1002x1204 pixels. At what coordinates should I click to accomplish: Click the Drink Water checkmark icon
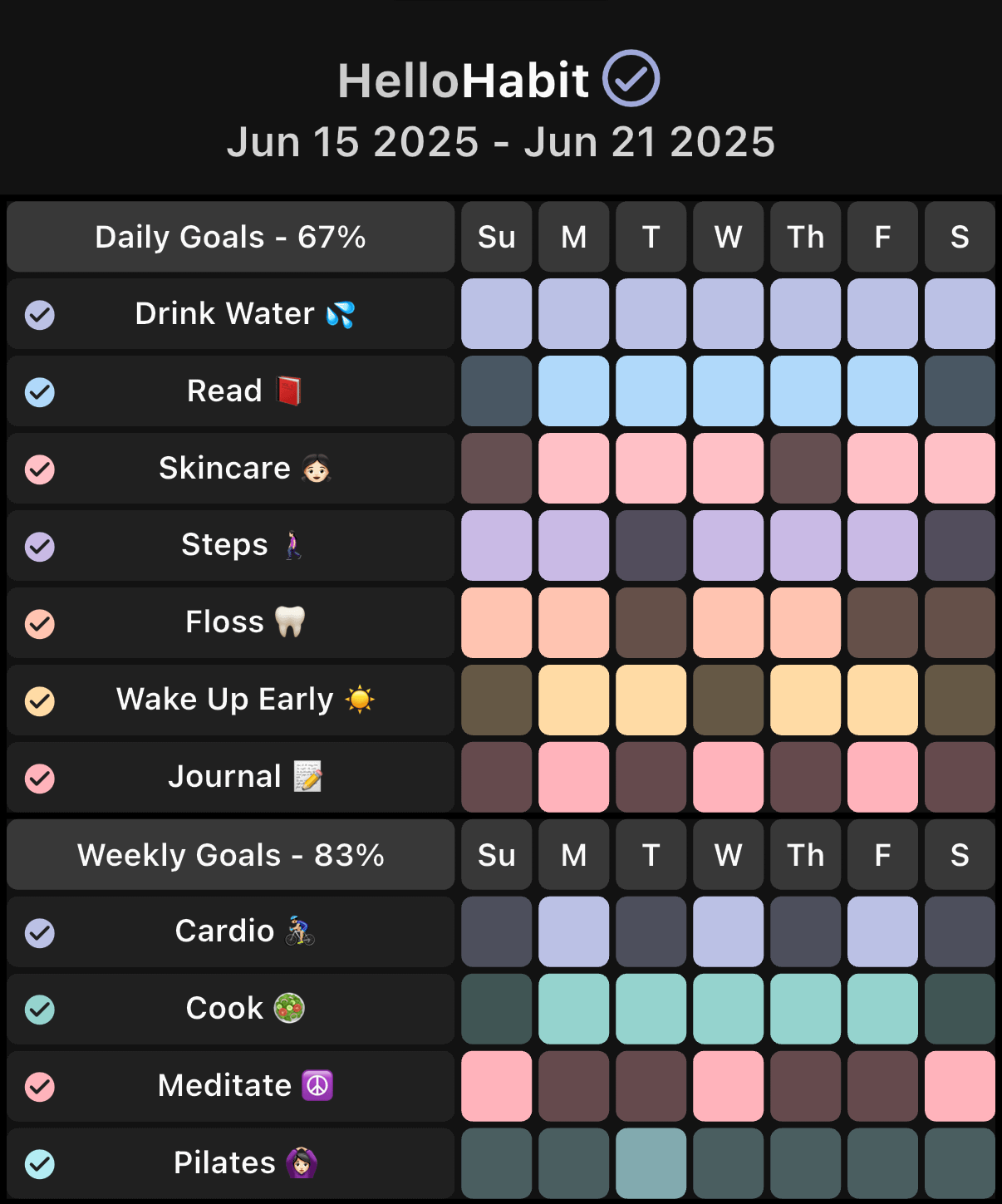click(40, 315)
